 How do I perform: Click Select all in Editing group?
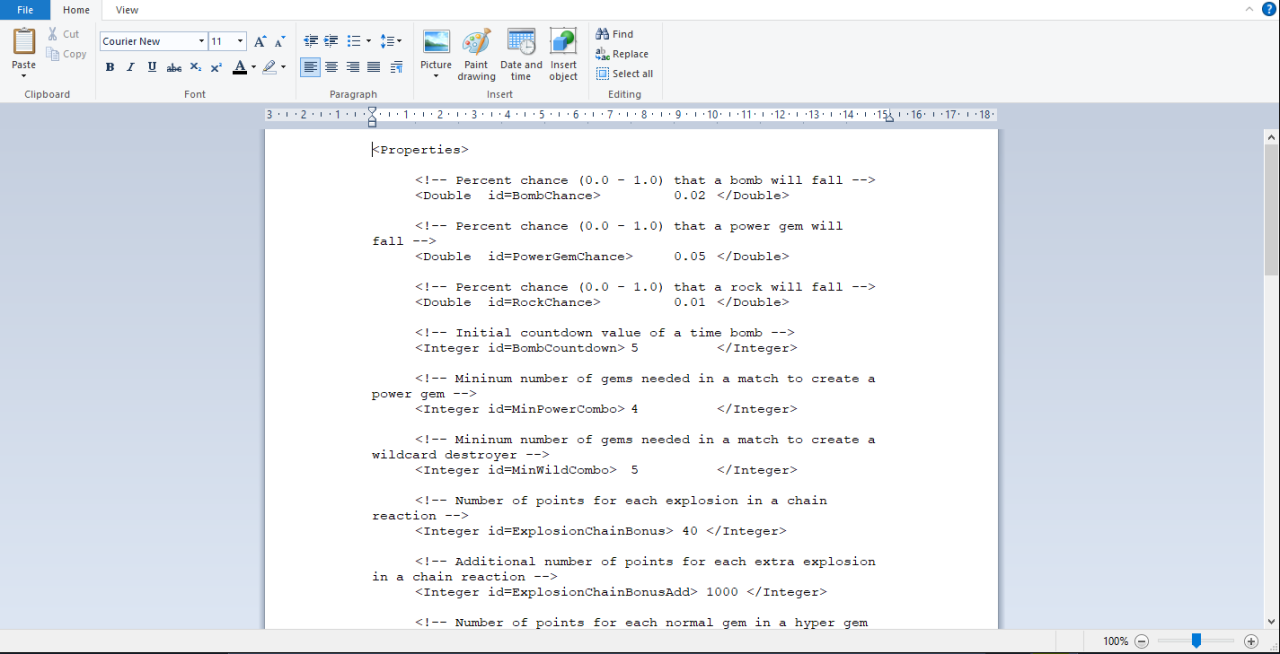[x=625, y=74]
